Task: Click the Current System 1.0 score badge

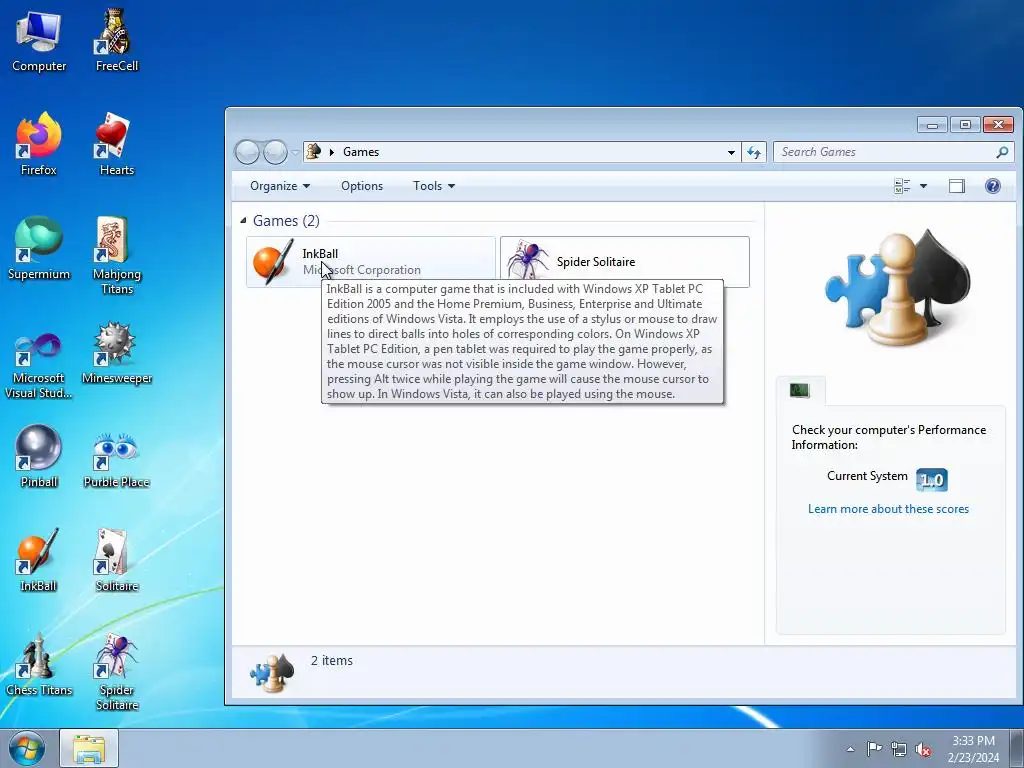Action: pos(931,480)
